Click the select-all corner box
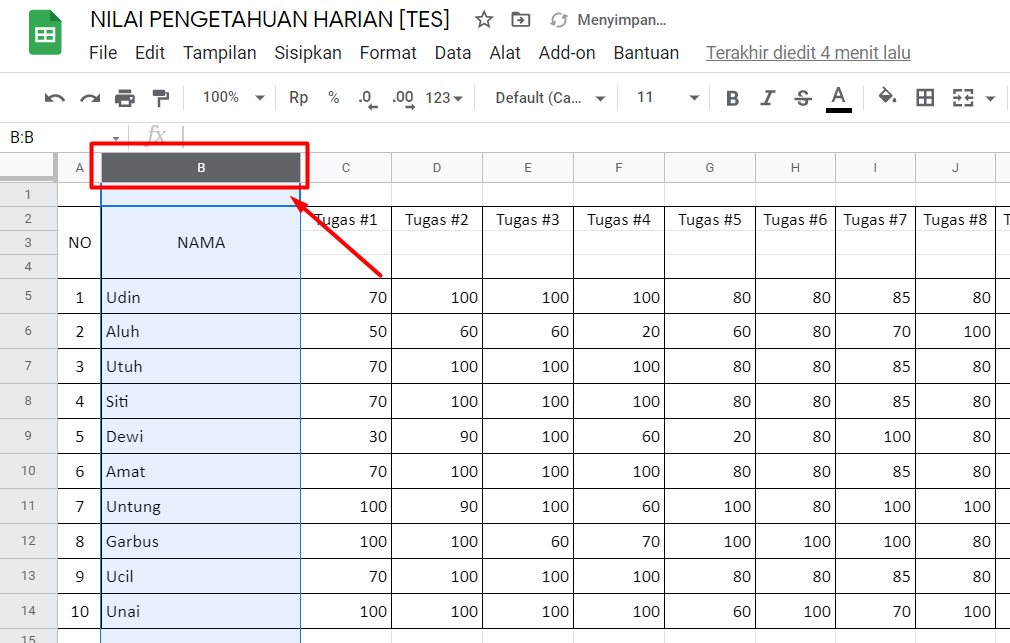1010x643 pixels. pos(28,166)
